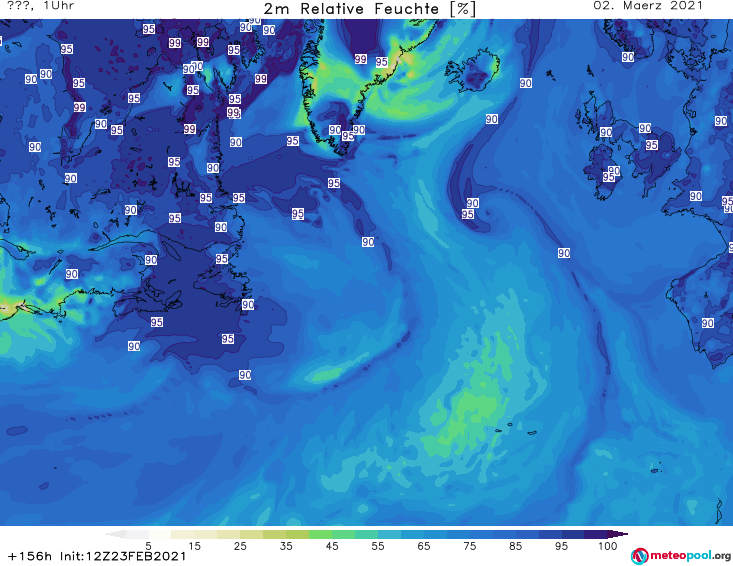Screen dimensions: 733x566
Task: Click the meteopool.org logo
Action: pos(680,556)
